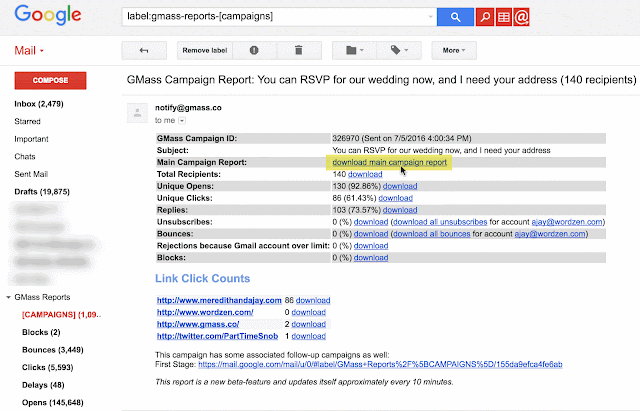Click ajay@wordzen.com in Unsubscribes row
This screenshot has height=411, width=640.
click(x=567, y=222)
